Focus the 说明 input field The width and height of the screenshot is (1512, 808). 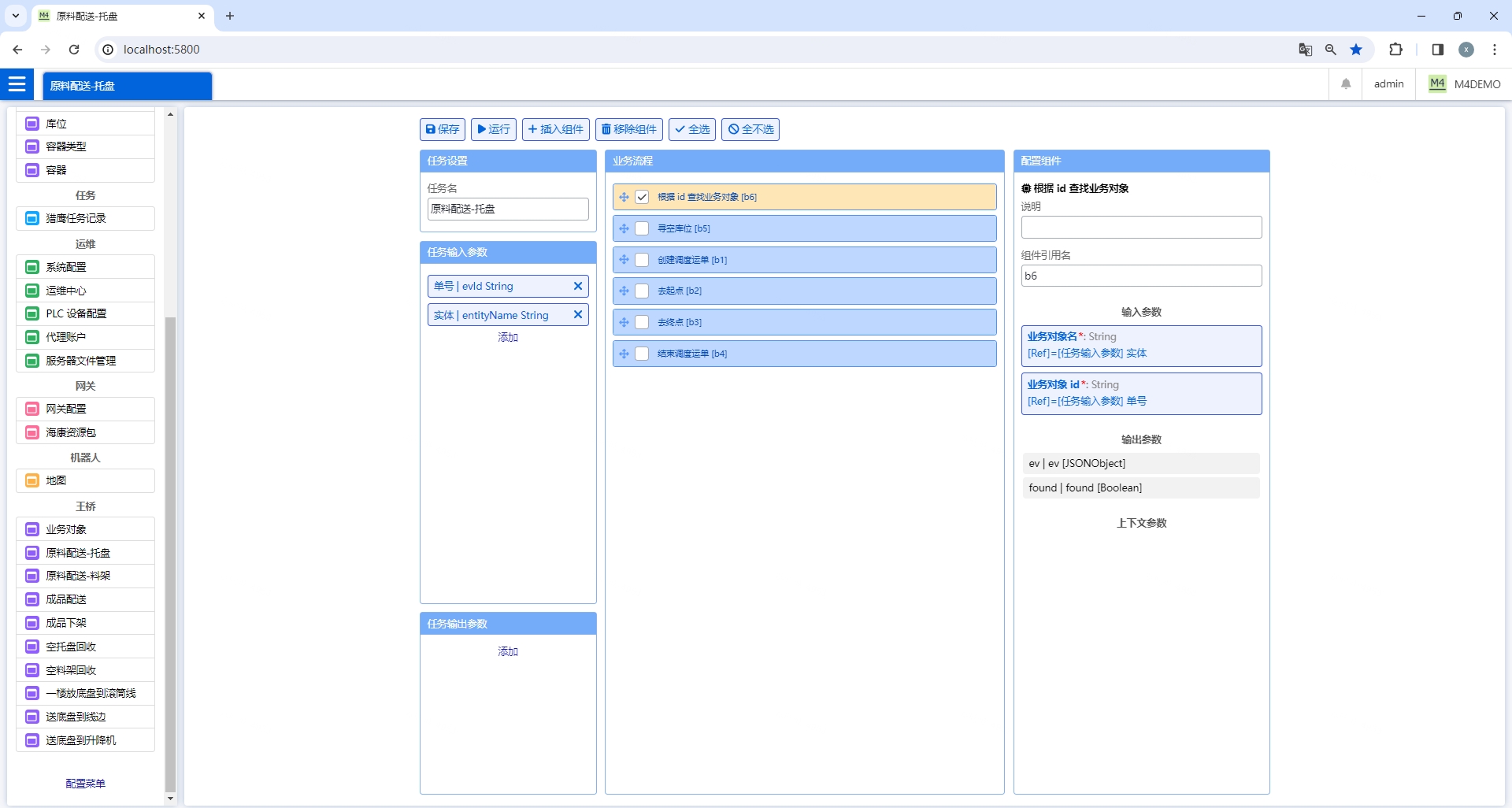pos(1141,228)
